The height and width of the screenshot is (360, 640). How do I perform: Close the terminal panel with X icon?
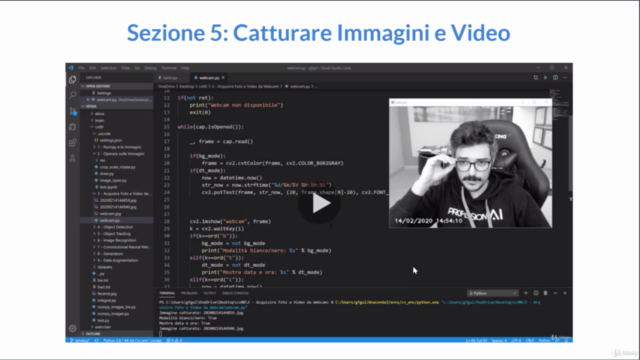pos(565,293)
